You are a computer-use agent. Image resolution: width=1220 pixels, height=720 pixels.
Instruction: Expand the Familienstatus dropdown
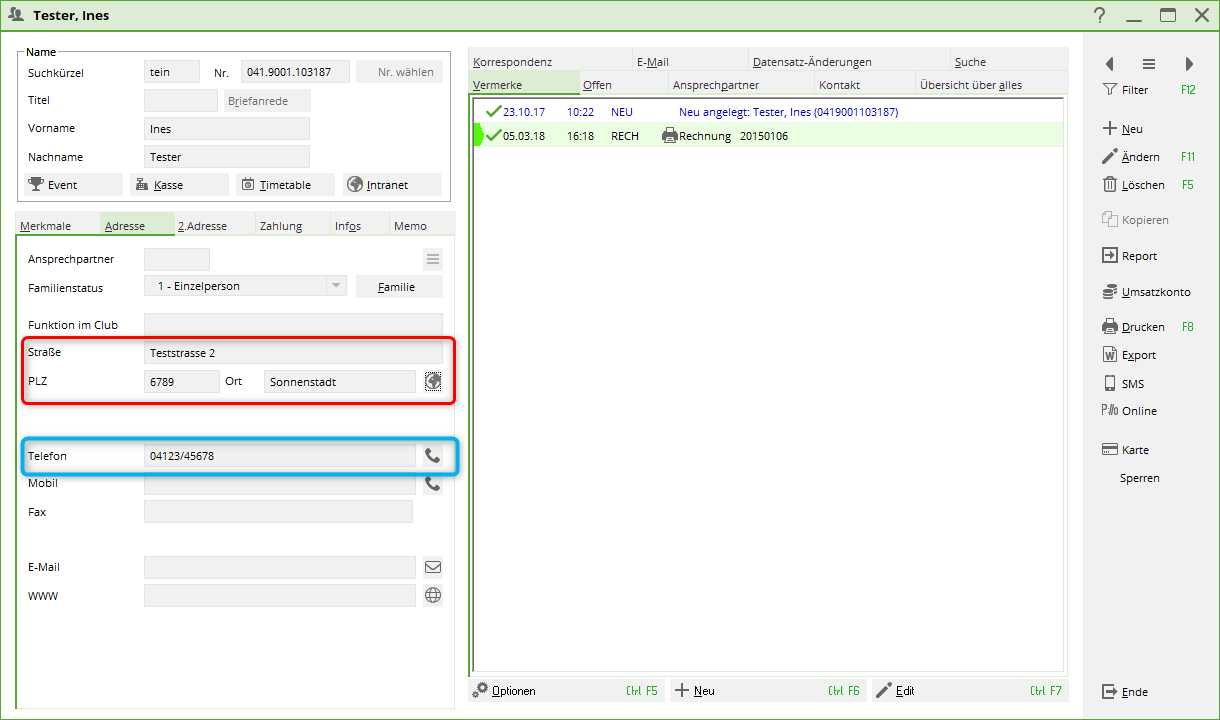click(335, 287)
